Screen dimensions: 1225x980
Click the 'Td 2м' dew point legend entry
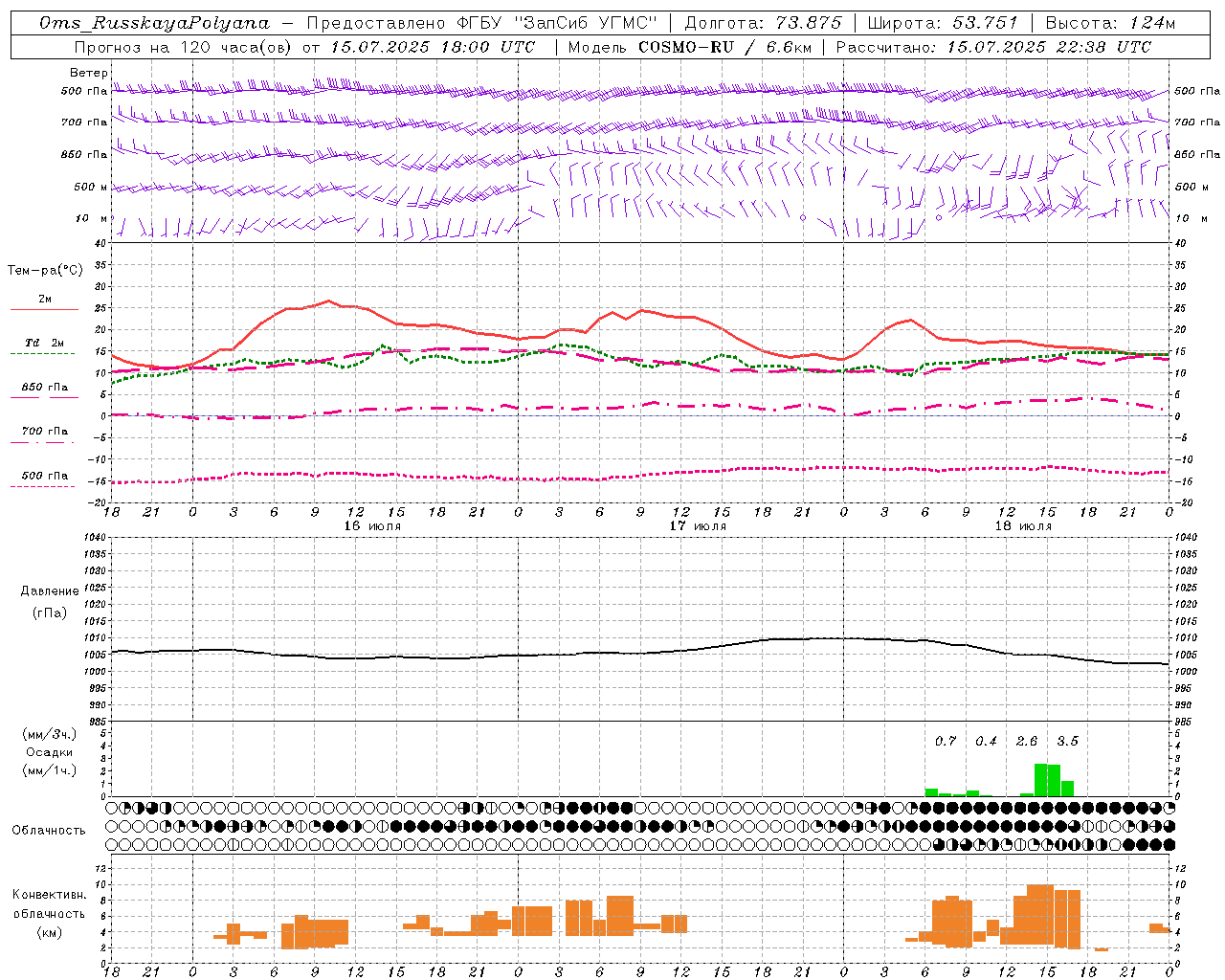click(45, 343)
